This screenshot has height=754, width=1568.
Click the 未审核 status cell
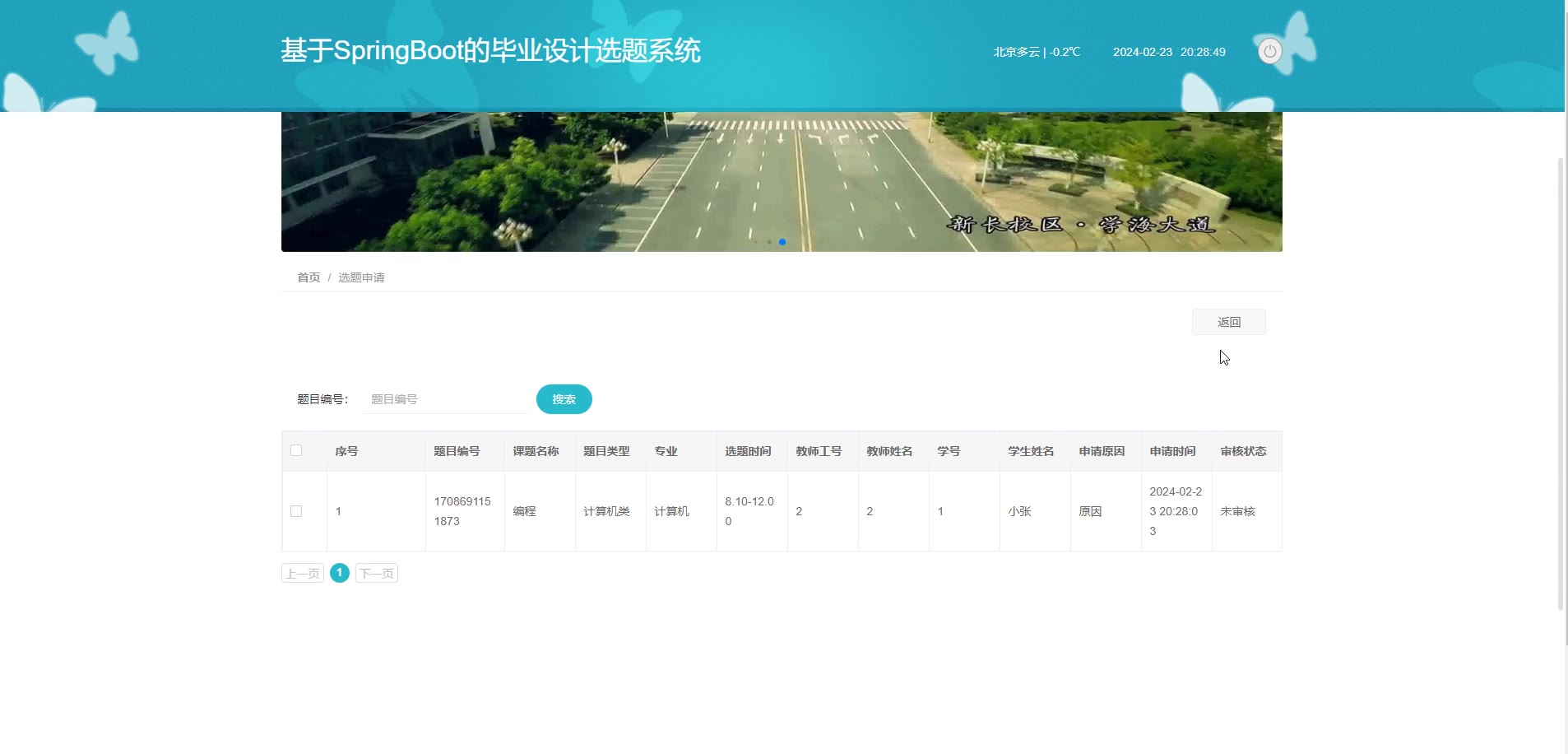click(1237, 511)
